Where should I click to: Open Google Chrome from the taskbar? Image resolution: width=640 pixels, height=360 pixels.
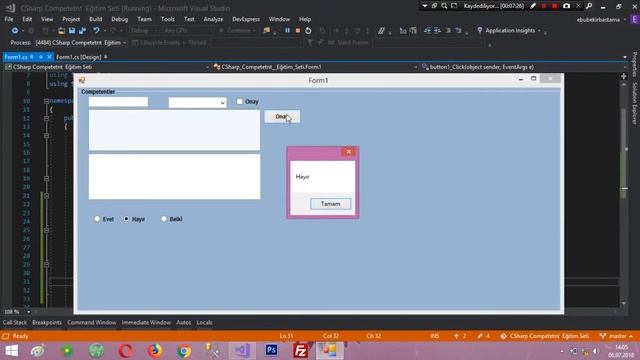[x=184, y=351]
